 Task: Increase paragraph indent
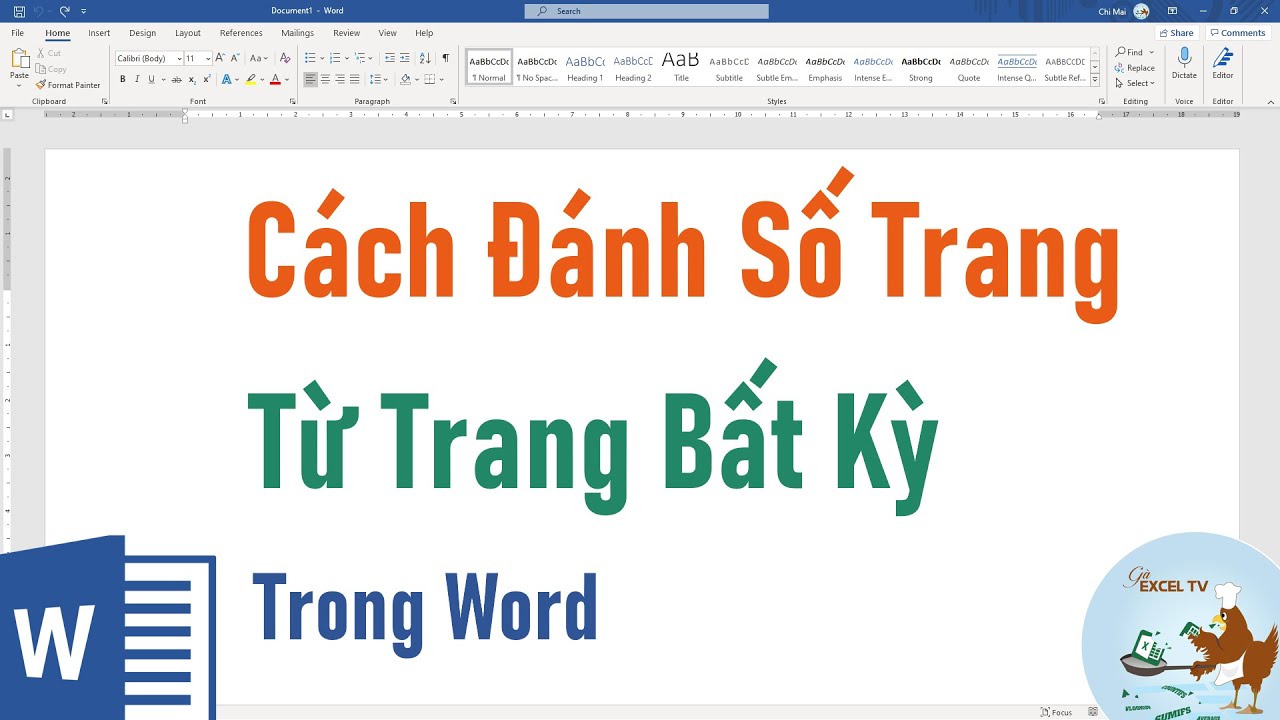tap(405, 59)
